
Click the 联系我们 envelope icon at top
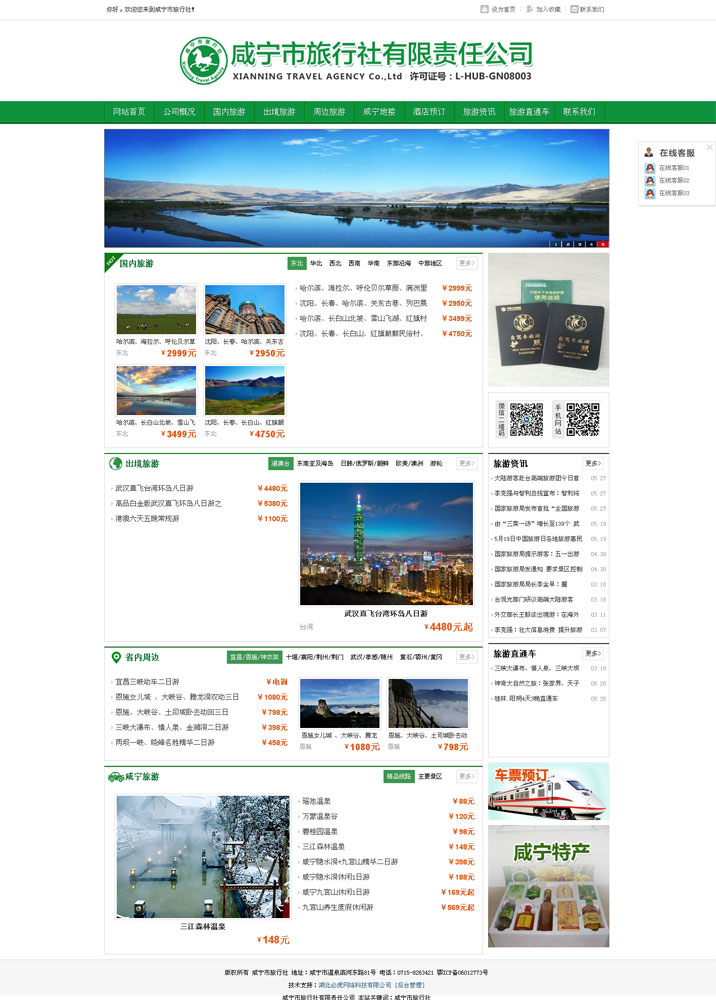click(574, 9)
